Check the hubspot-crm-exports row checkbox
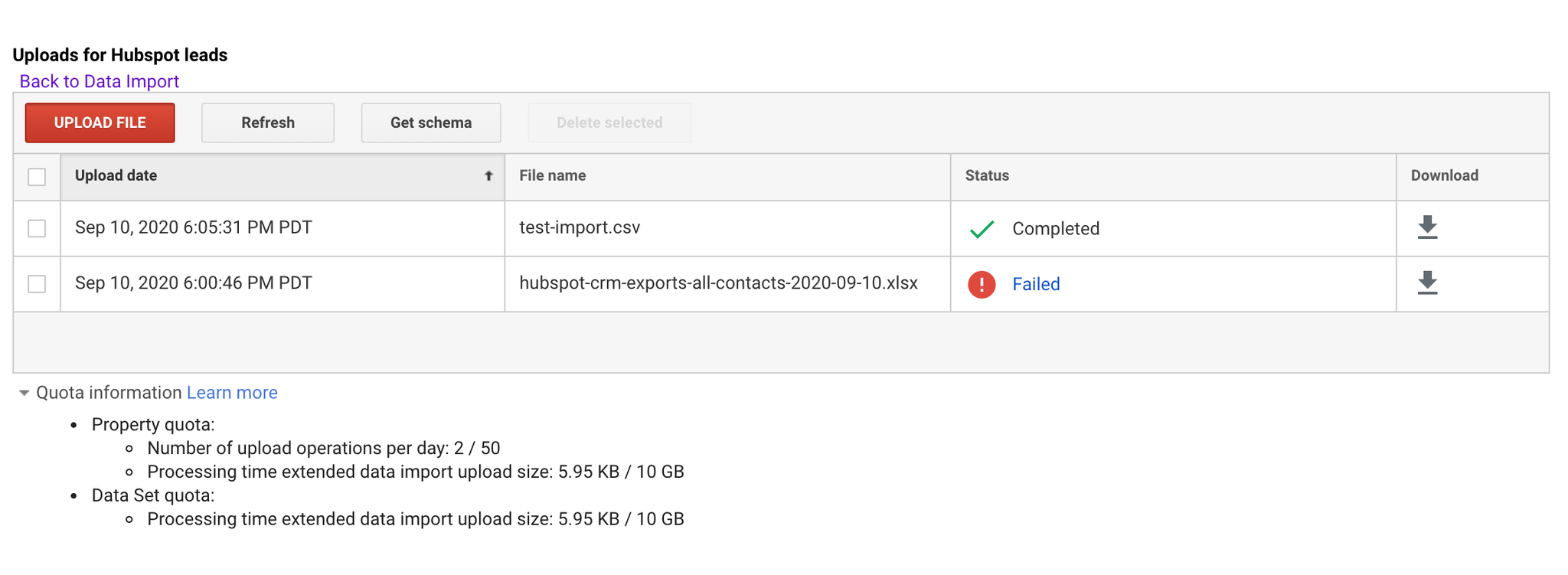 pyautogui.click(x=37, y=284)
